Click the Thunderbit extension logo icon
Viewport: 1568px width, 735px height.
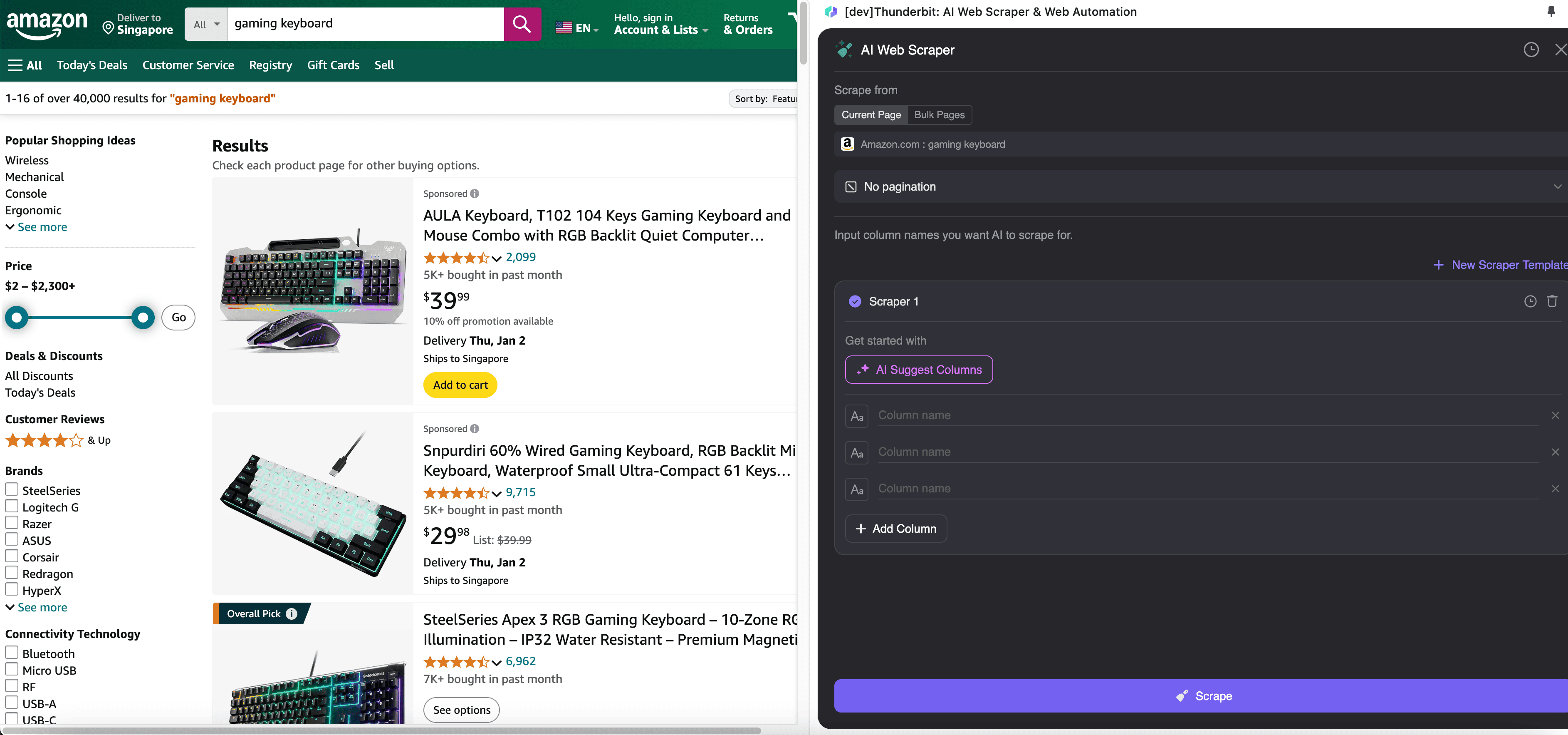click(x=831, y=12)
